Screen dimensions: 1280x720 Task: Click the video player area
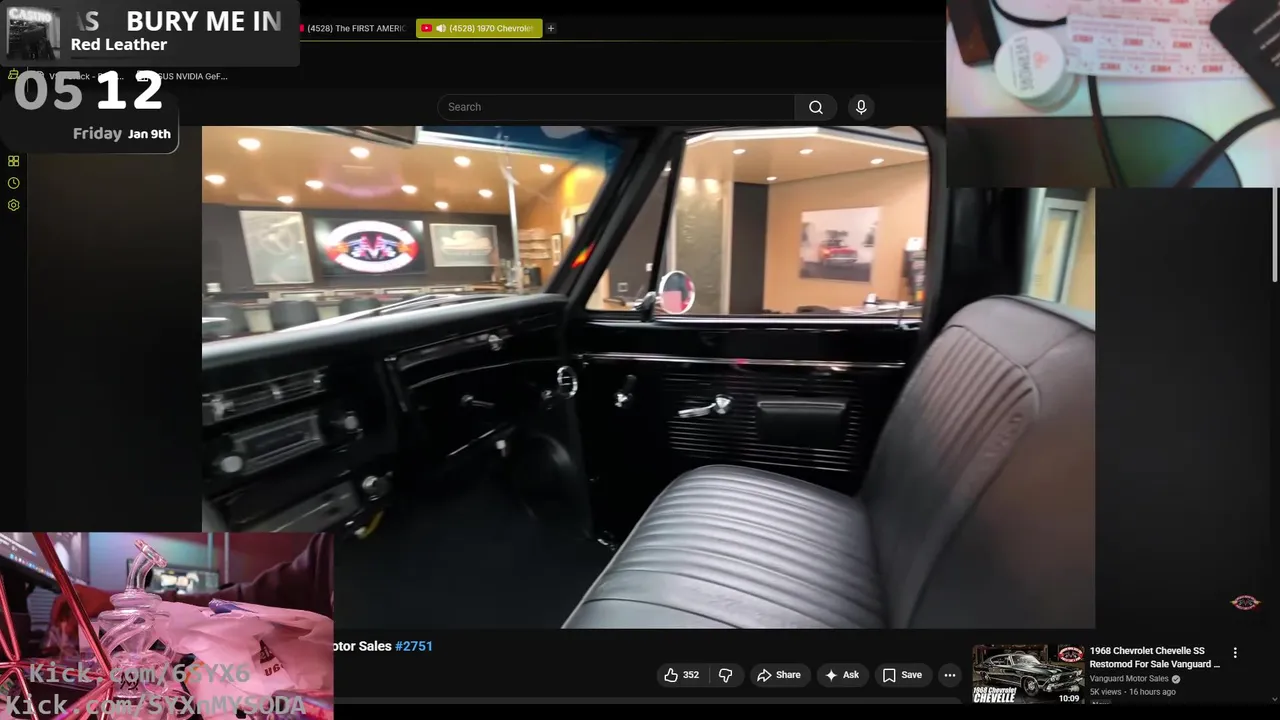[648, 377]
